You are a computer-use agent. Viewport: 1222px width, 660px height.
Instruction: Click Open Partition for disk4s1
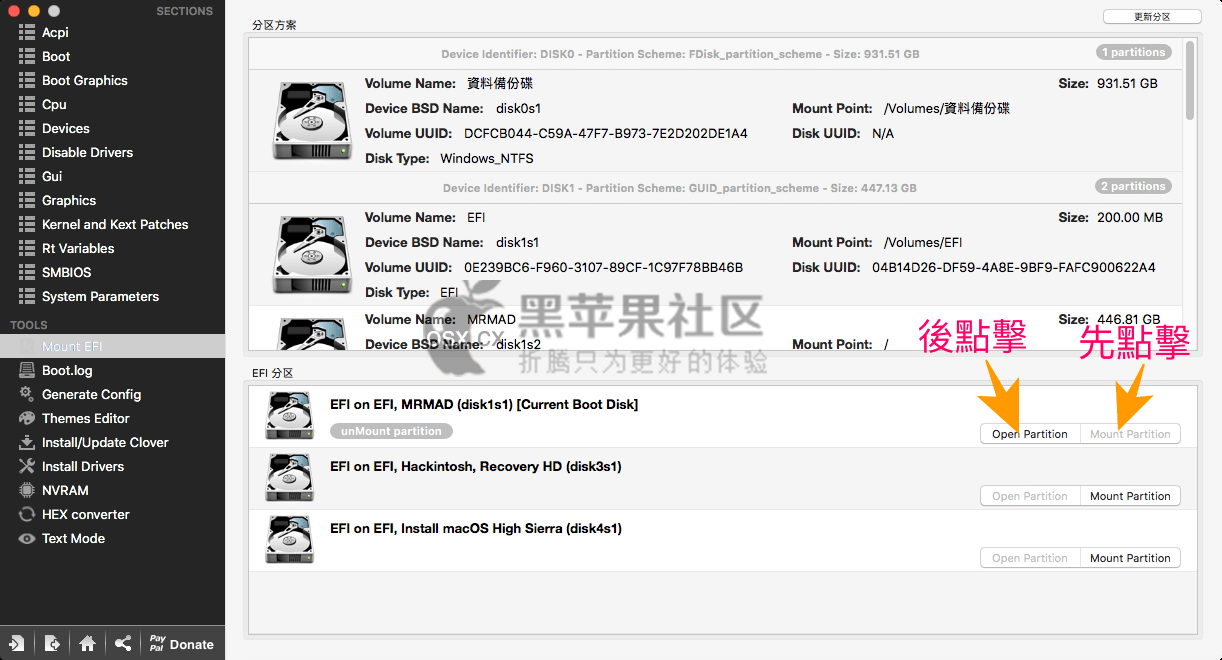[x=1030, y=558]
